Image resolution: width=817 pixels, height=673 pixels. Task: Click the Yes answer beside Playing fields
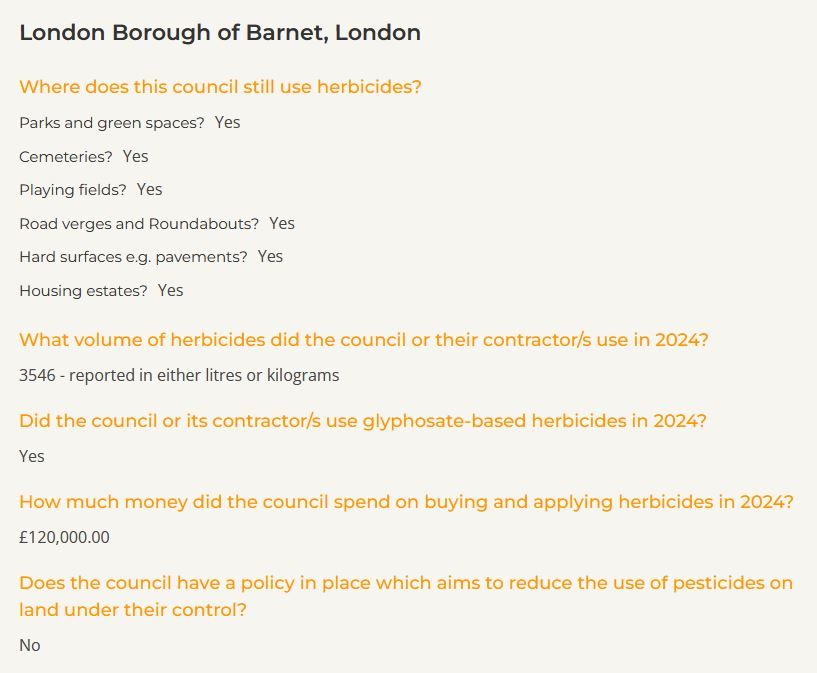click(149, 190)
